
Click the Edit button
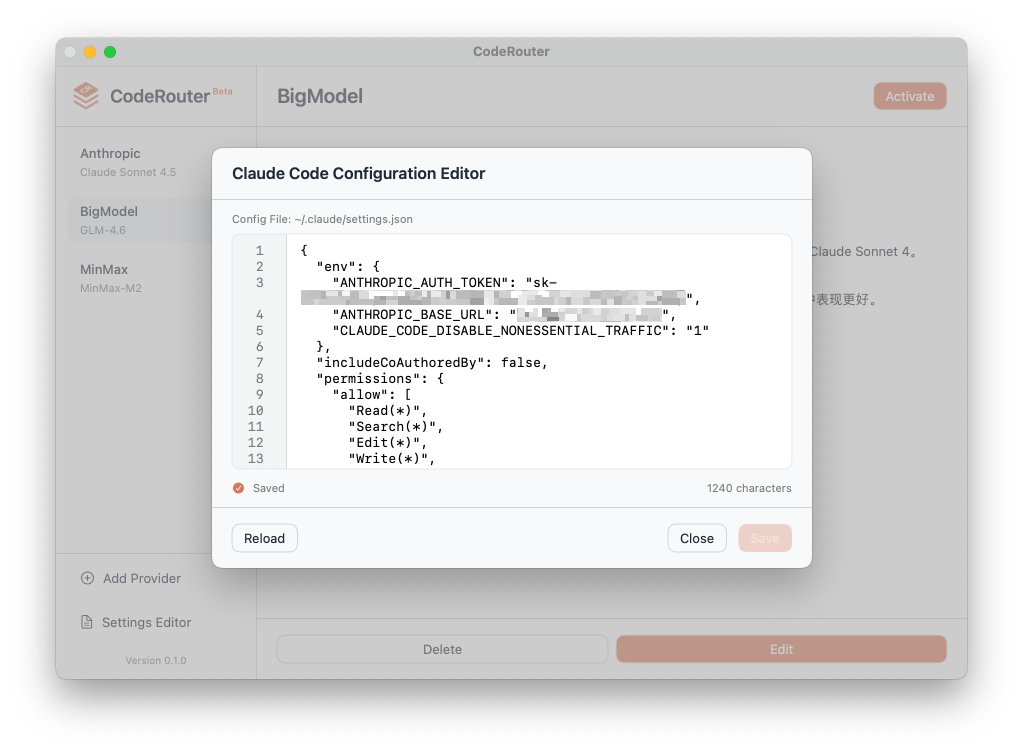click(780, 648)
